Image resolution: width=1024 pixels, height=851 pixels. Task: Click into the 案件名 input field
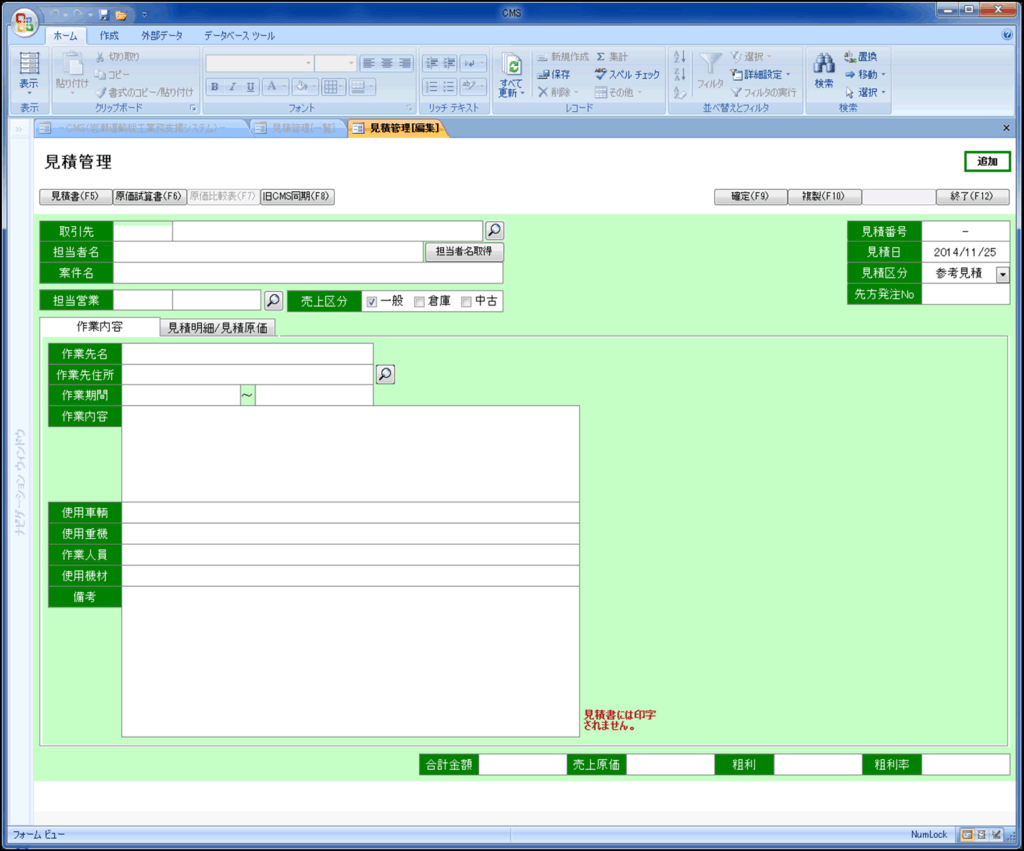[308, 273]
